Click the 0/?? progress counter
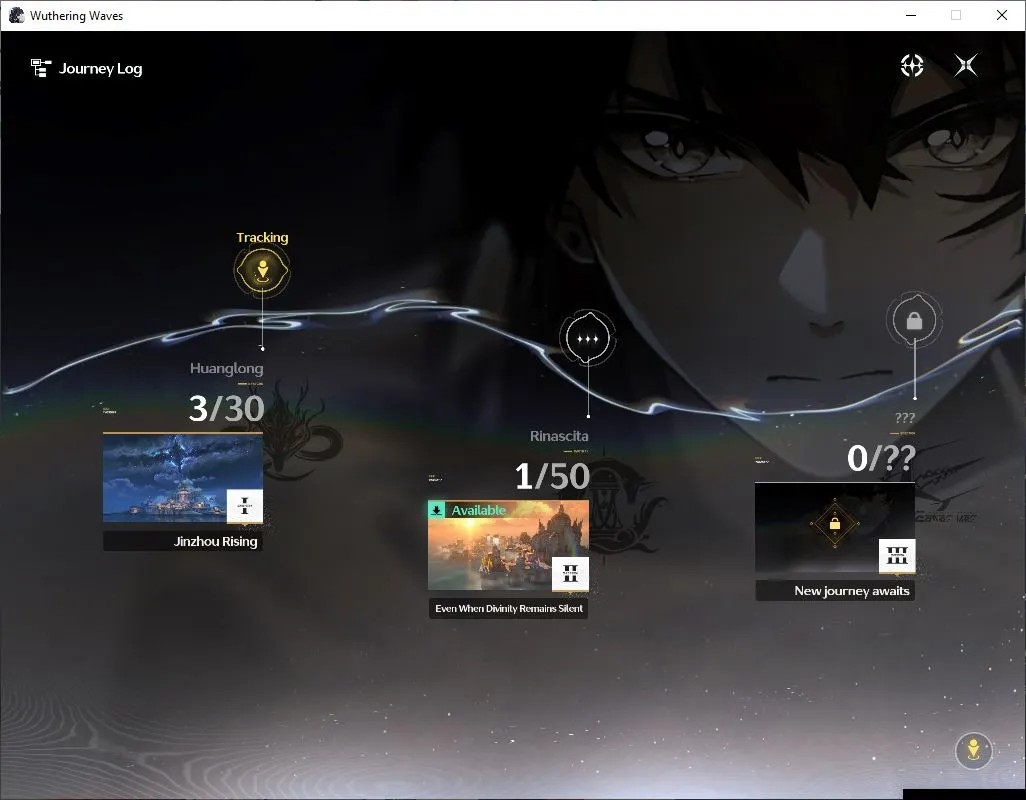 (881, 458)
